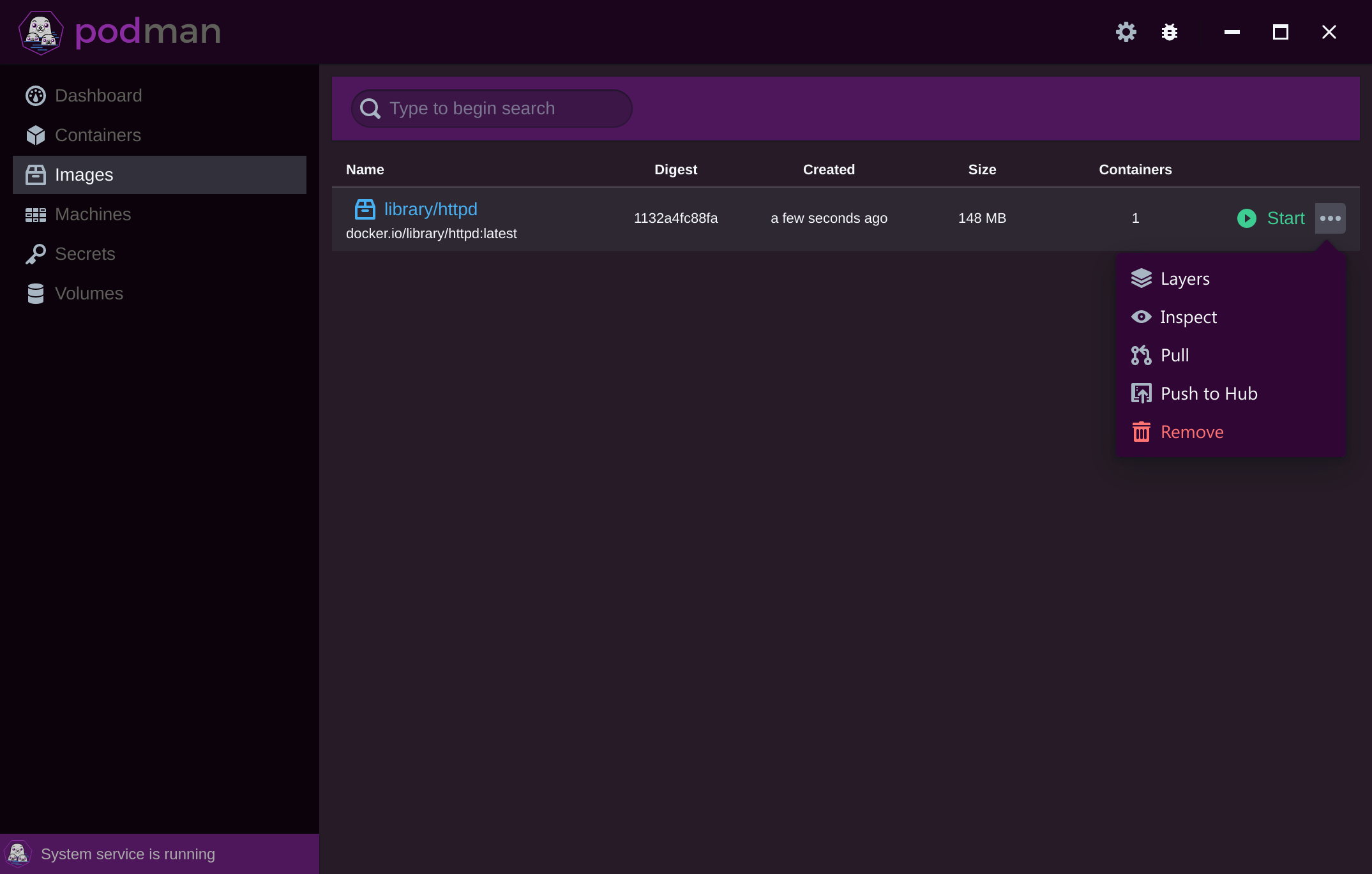Open the Containers section
The image size is (1372, 874).
160,135
